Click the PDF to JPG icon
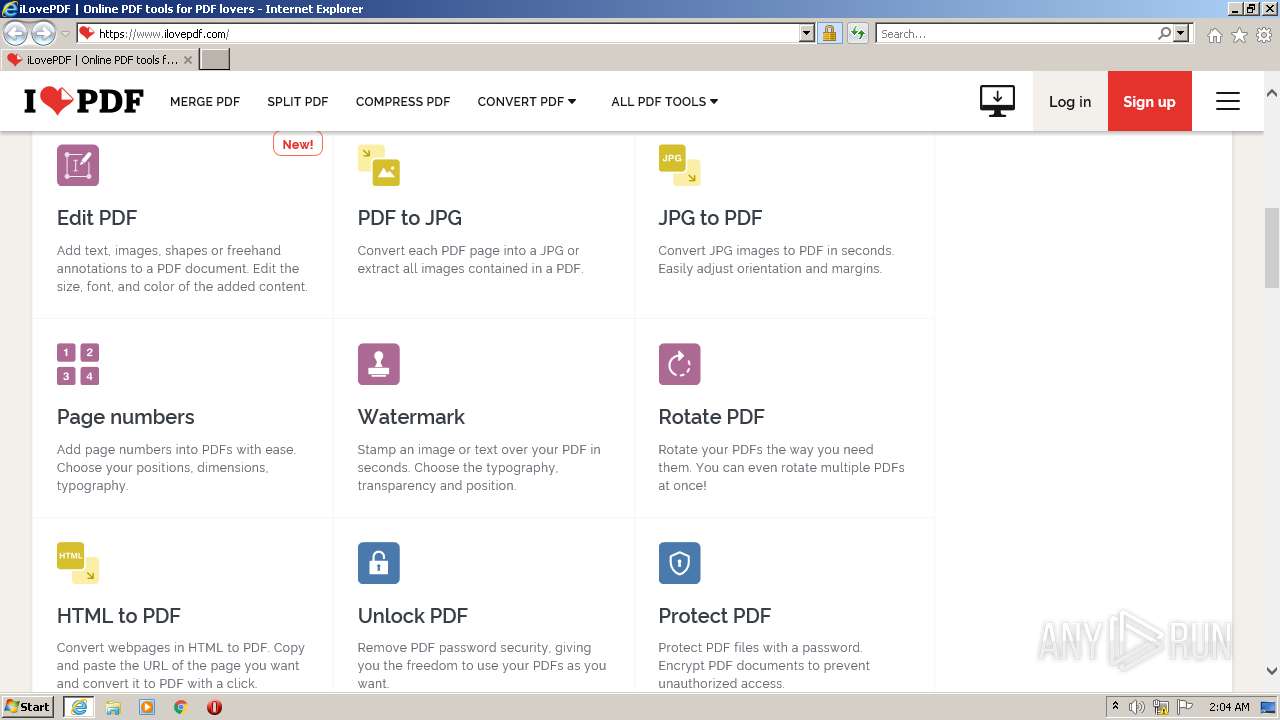Image resolution: width=1280 pixels, height=720 pixels. (379, 165)
